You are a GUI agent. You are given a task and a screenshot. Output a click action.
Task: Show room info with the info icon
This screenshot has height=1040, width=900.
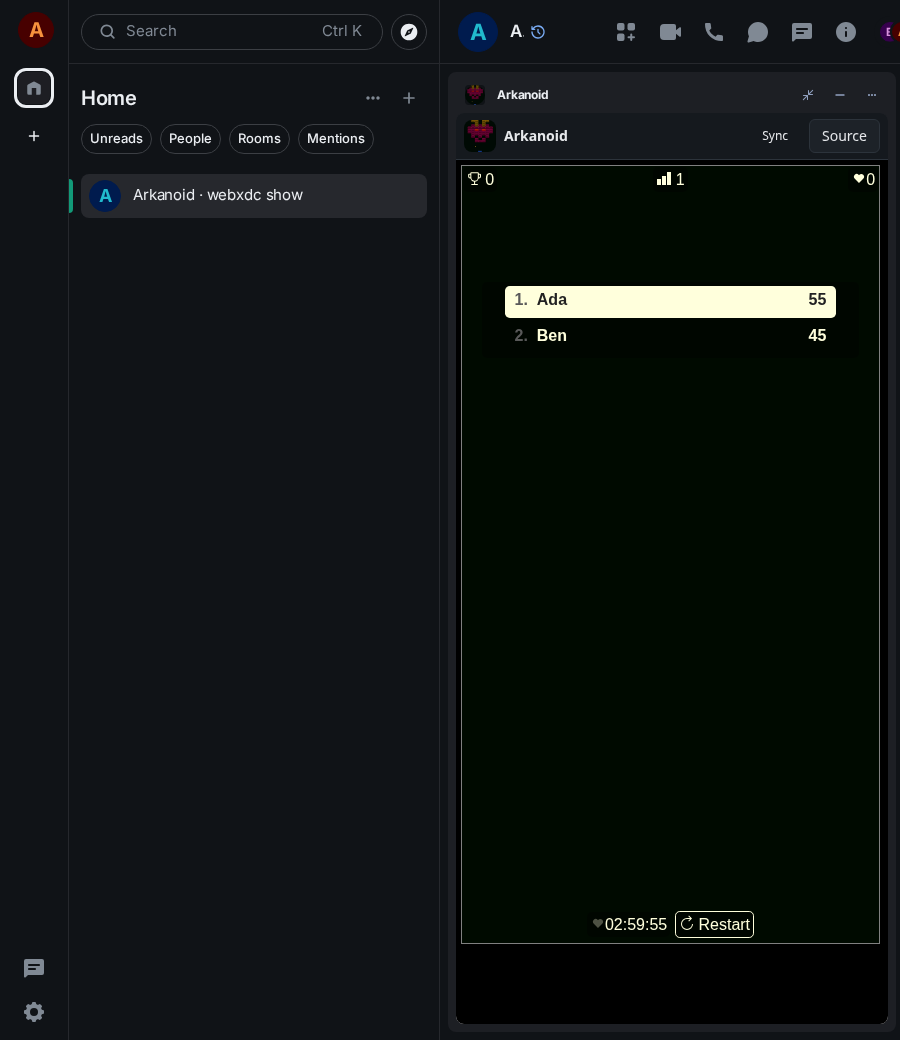[x=846, y=32]
